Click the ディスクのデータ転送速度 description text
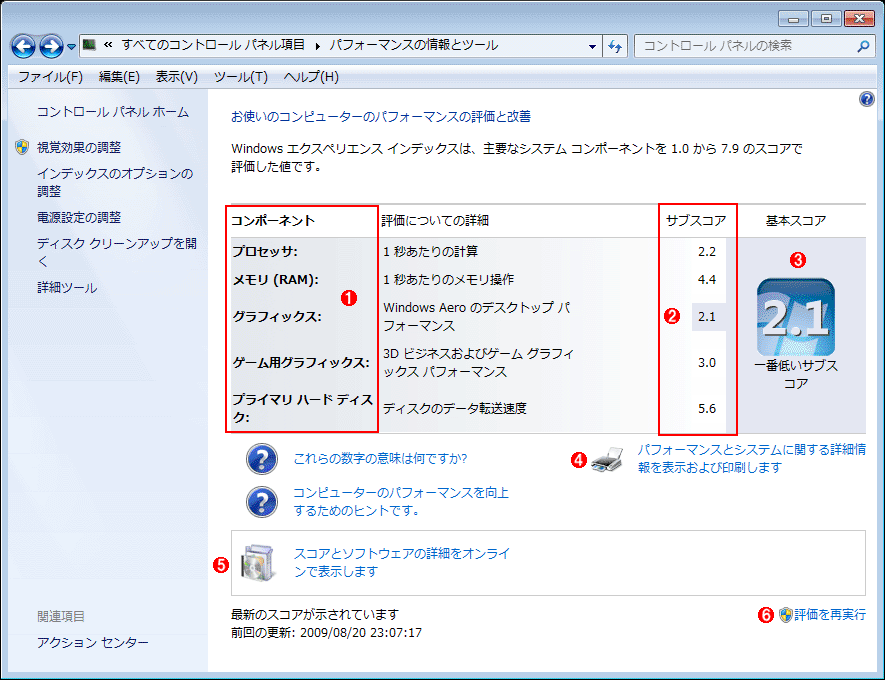 pos(455,409)
